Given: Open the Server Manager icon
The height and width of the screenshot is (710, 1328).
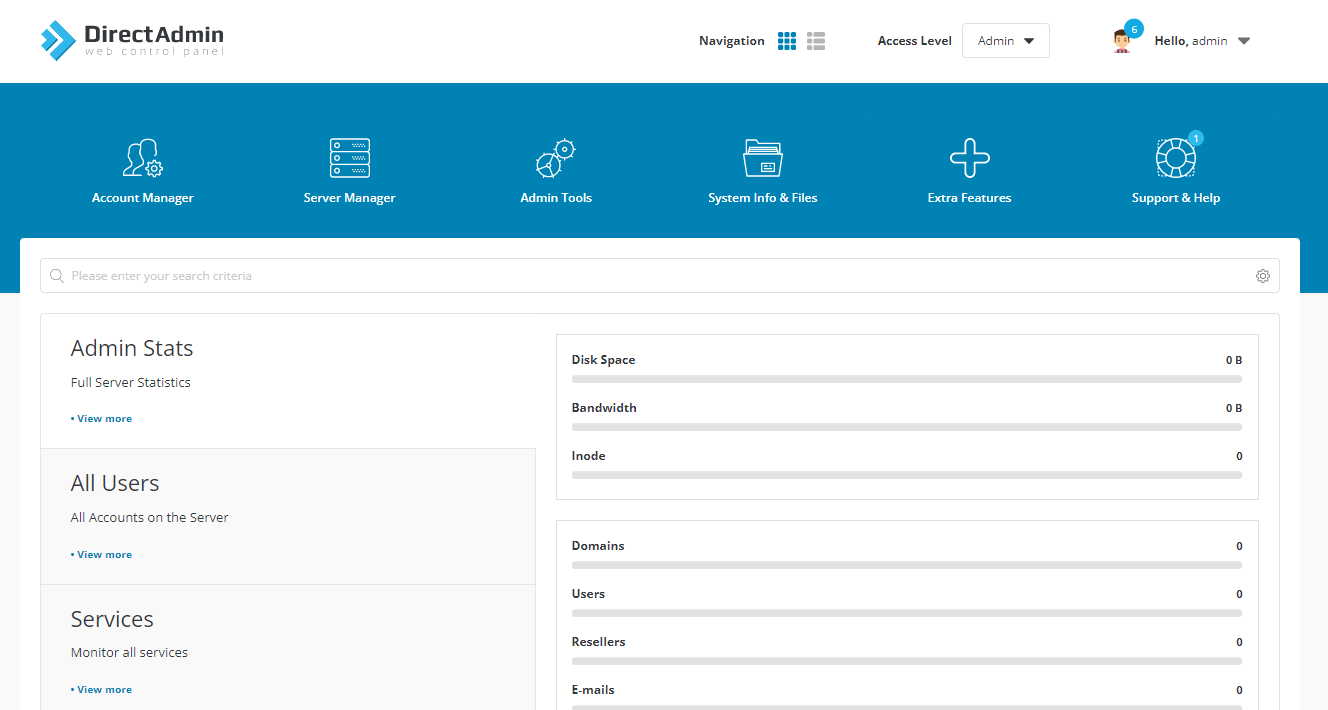Looking at the screenshot, I should 349,158.
